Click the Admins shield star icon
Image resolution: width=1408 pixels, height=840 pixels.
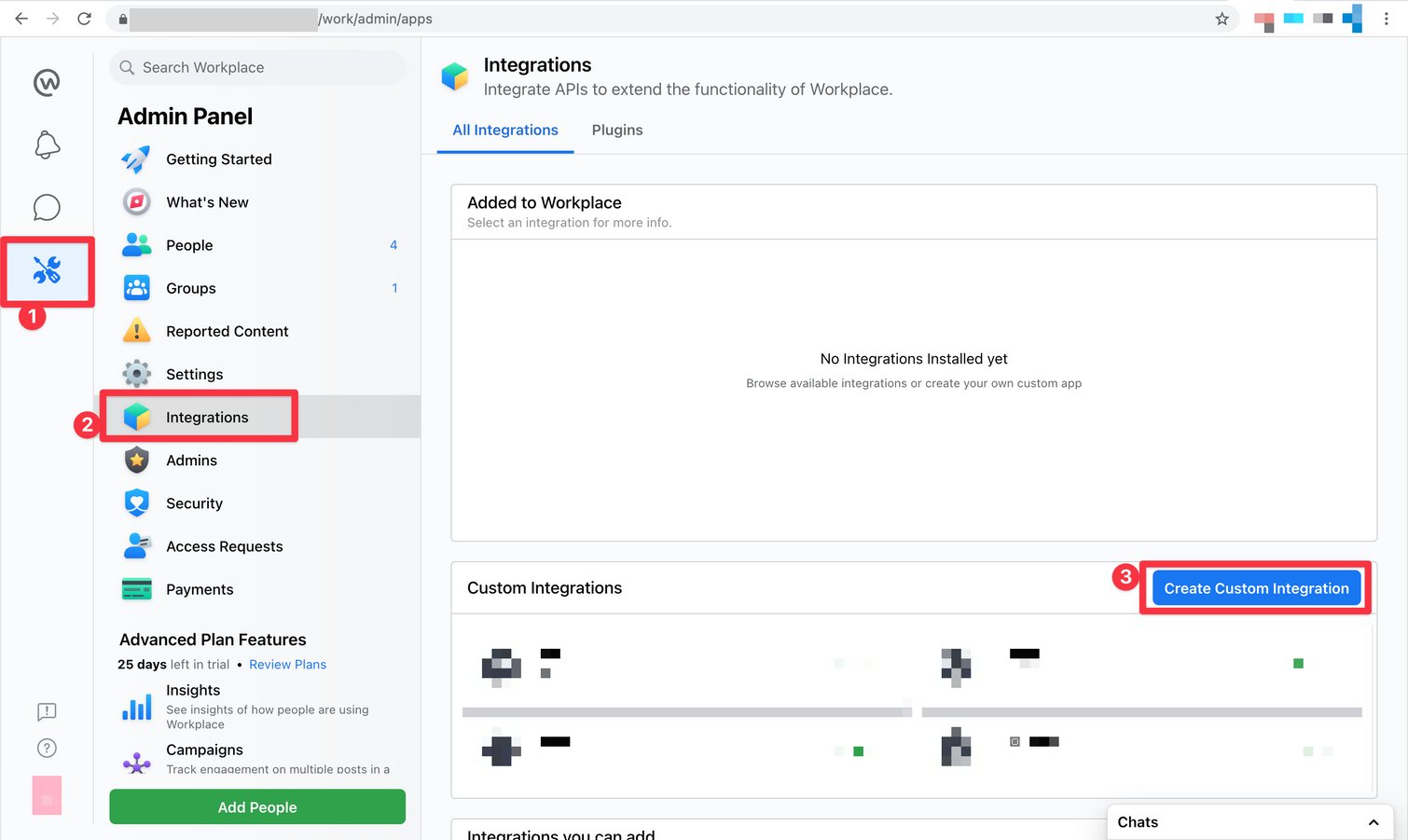136,460
